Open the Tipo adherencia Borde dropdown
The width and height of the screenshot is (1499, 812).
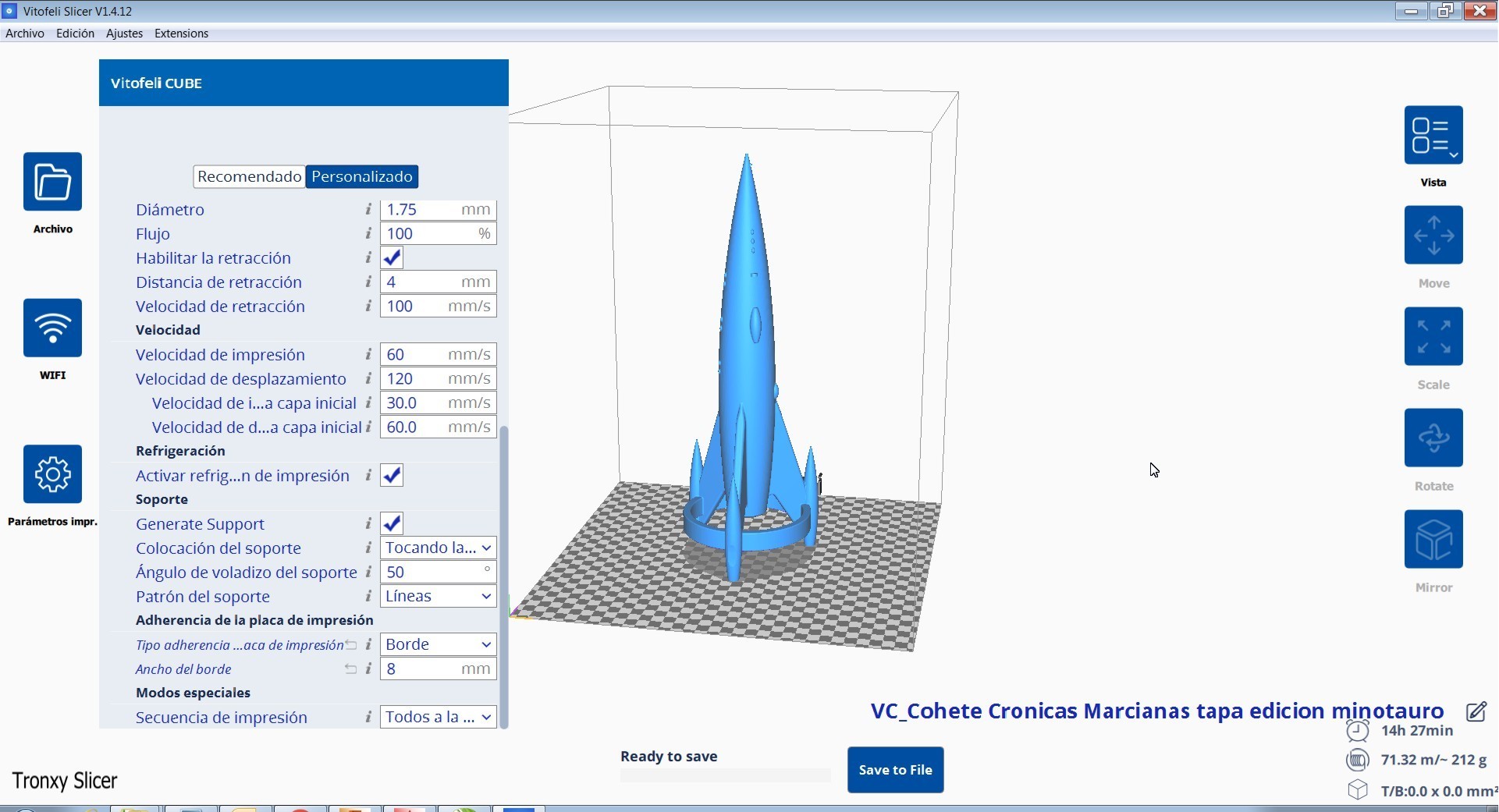tap(439, 644)
